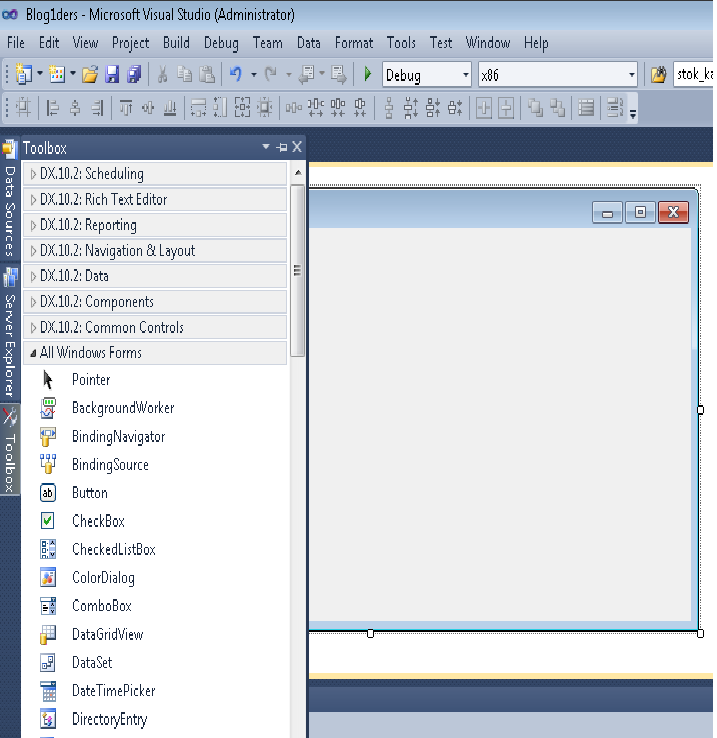This screenshot has height=738, width=717.
Task: Click the Undo arrow icon
Action: click(236, 74)
